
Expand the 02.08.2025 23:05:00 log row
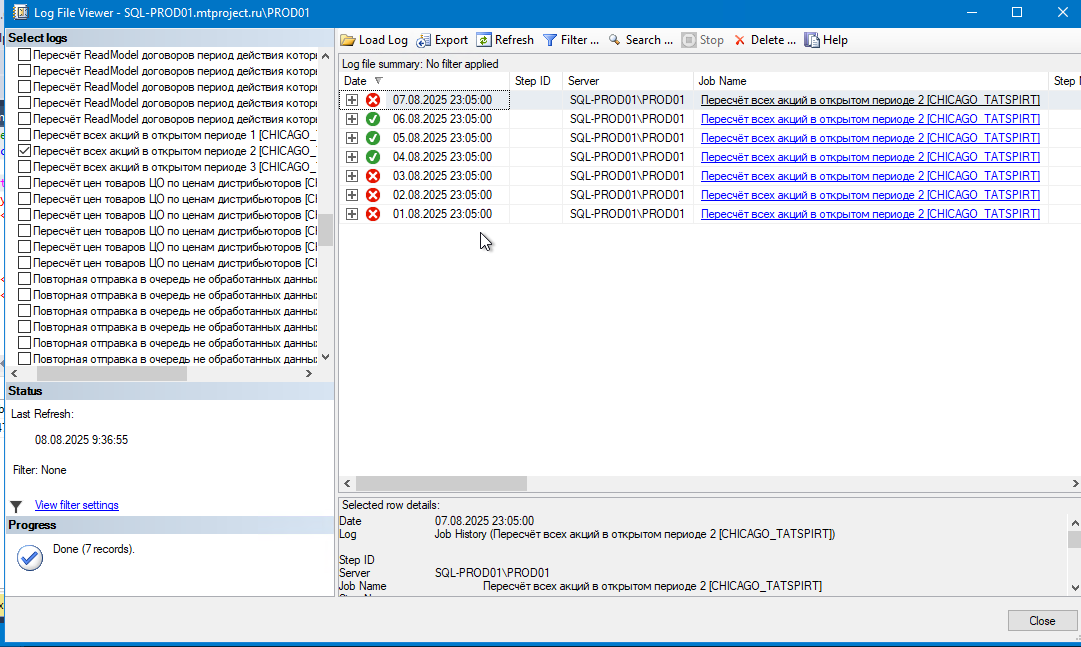(352, 195)
